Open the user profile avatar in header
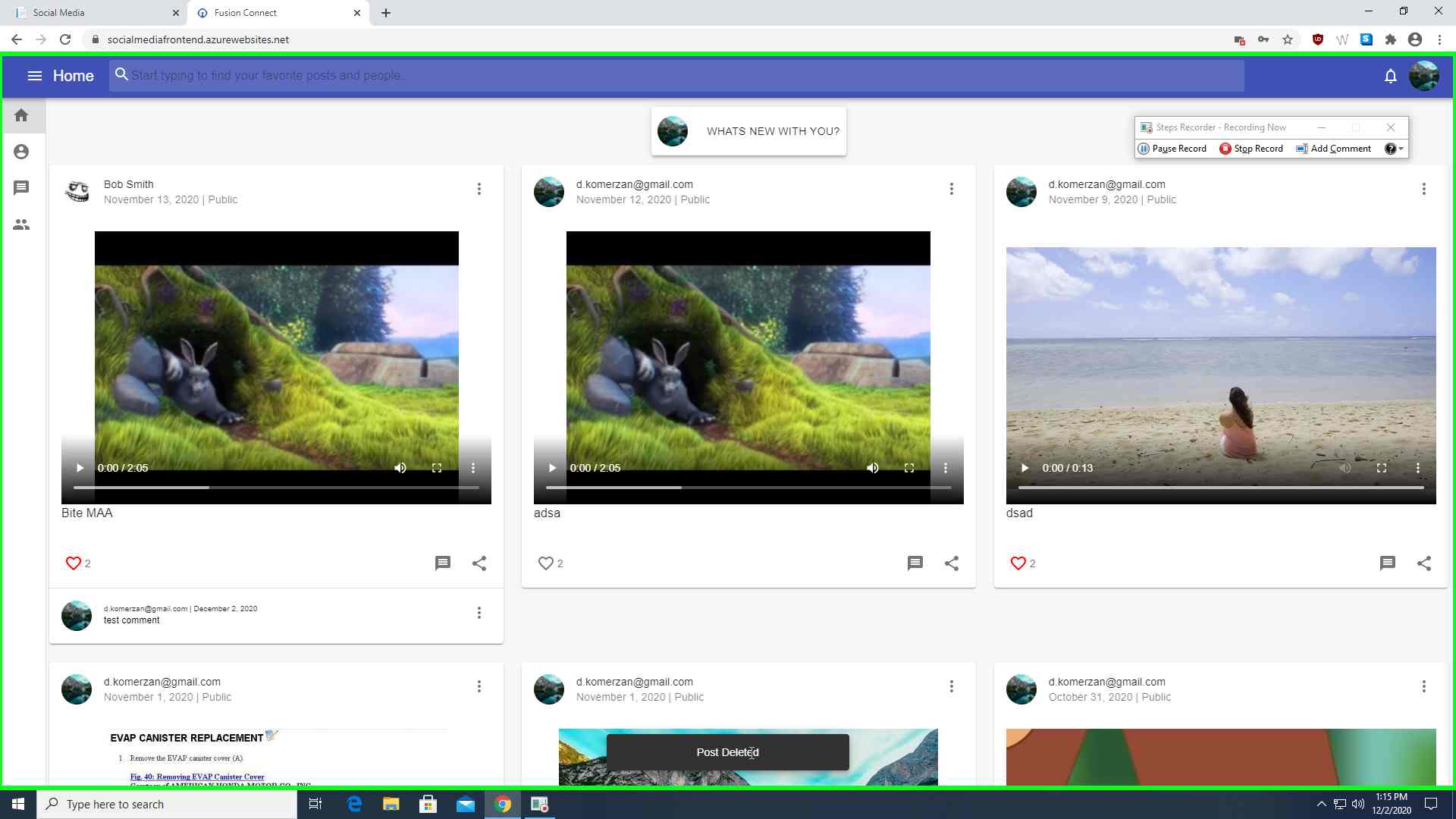Screen dimensions: 1456x819 coord(1423,76)
